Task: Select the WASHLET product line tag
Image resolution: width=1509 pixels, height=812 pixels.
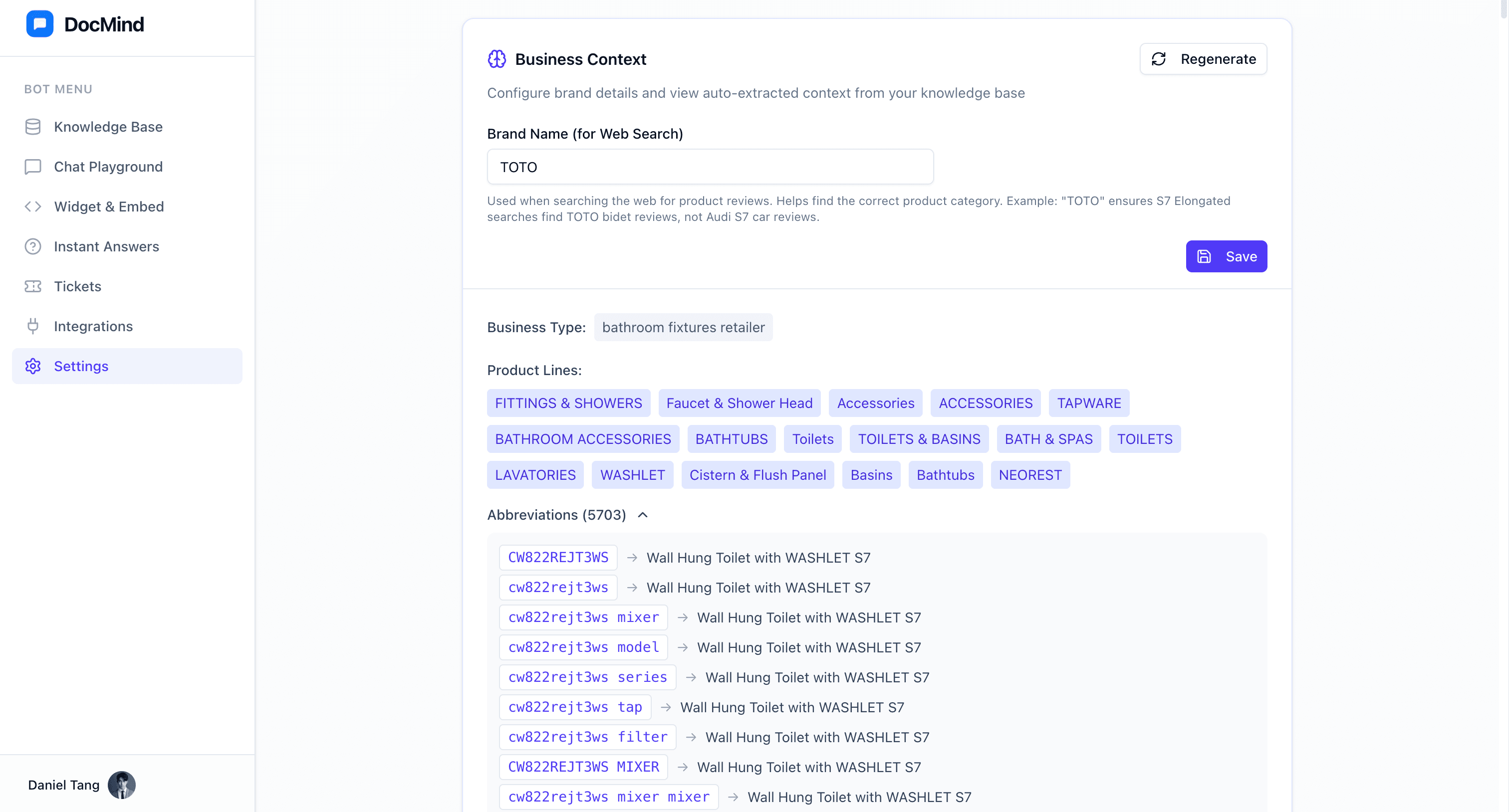Action: 633,475
